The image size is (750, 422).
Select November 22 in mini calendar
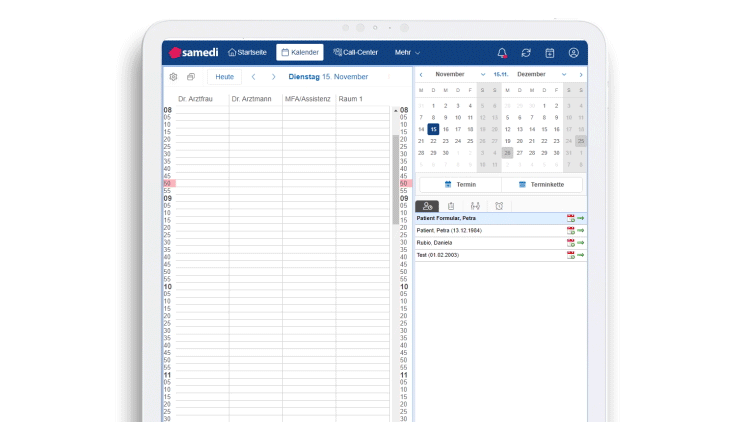tap(433, 141)
